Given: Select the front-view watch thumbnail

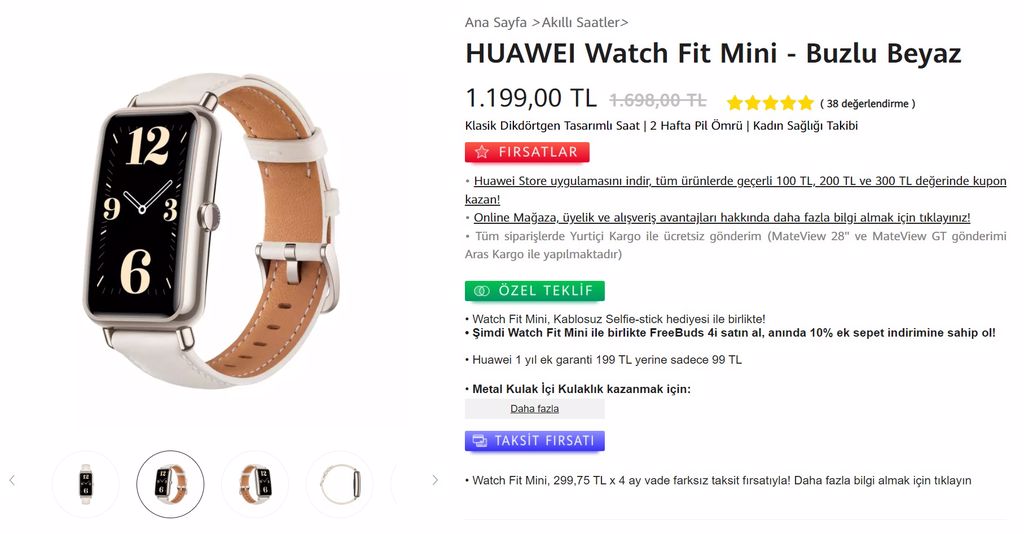Looking at the screenshot, I should click(x=86, y=484).
